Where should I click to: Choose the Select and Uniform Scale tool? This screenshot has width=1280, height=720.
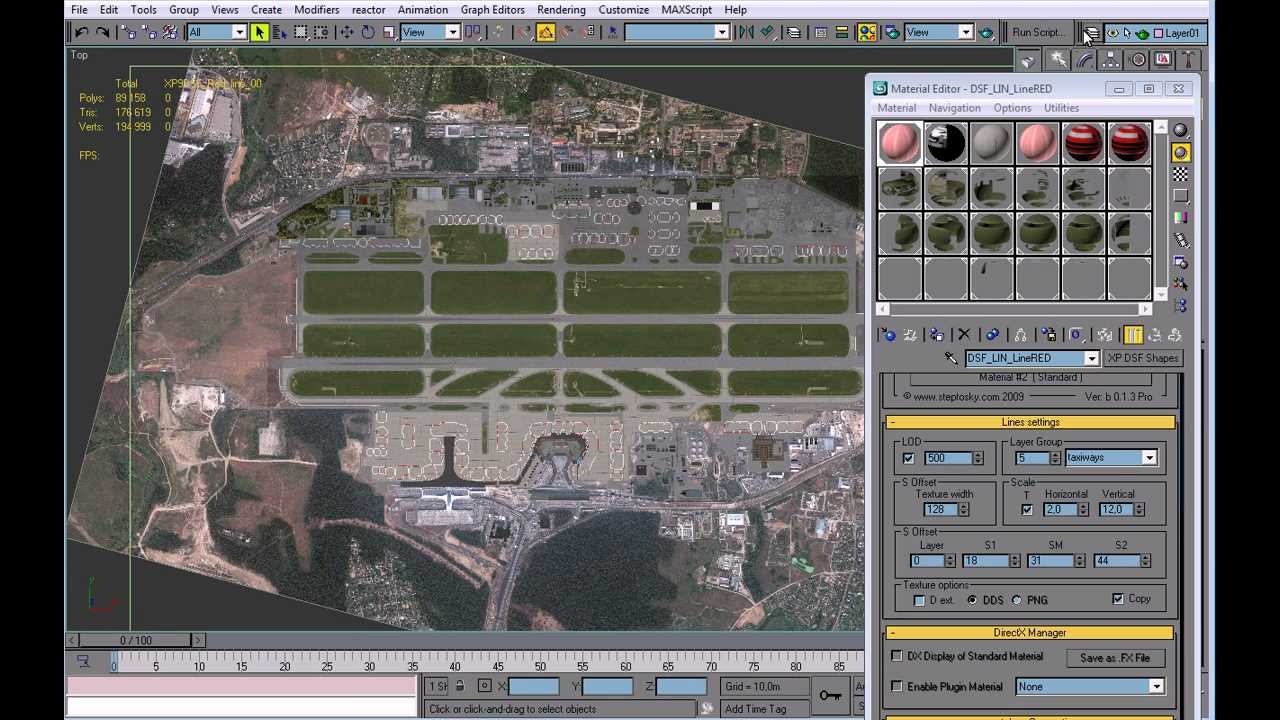coord(388,33)
